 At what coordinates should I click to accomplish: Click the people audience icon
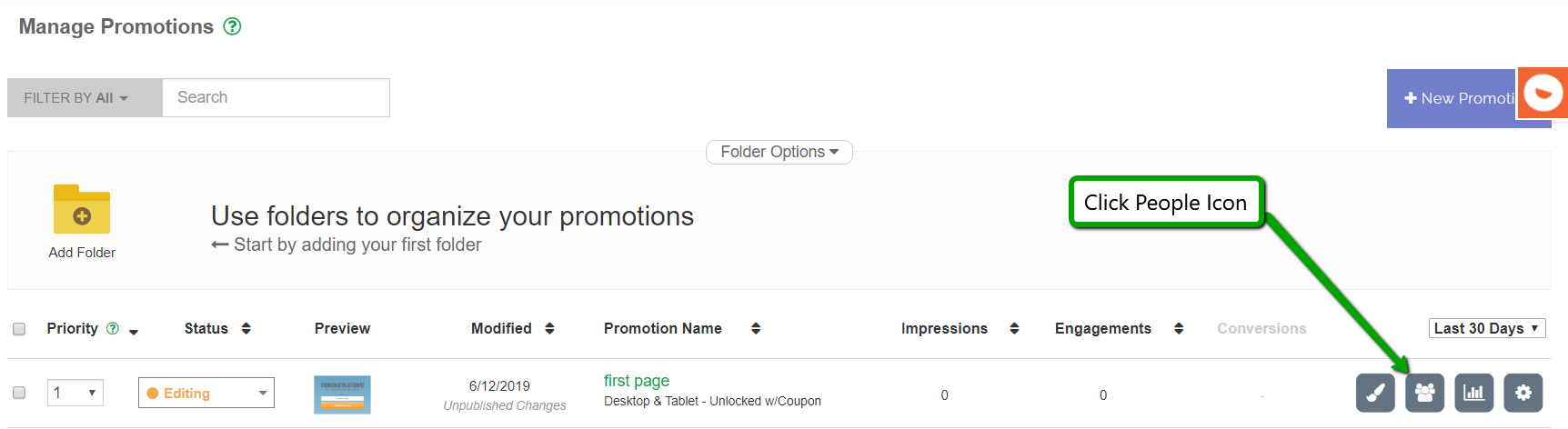1424,394
